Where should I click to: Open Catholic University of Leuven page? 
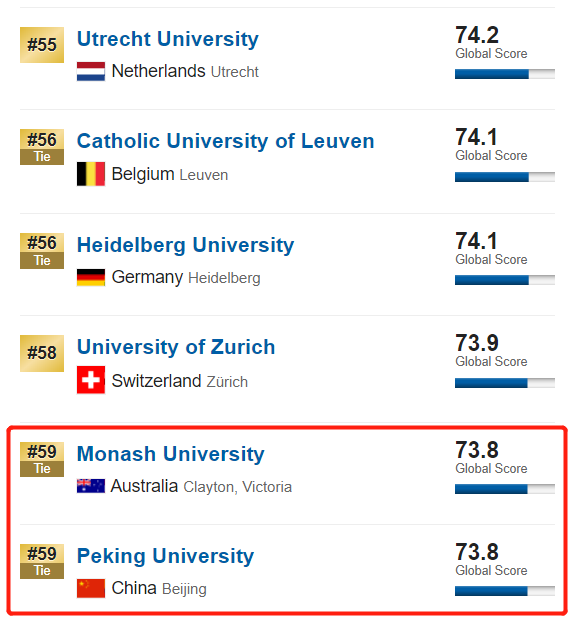226,141
